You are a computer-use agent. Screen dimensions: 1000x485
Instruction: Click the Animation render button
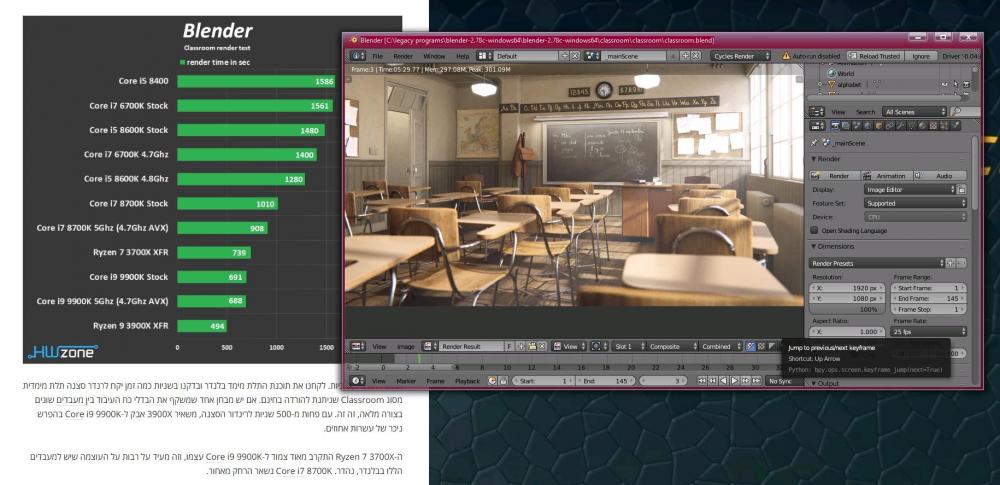pyautogui.click(x=886, y=175)
